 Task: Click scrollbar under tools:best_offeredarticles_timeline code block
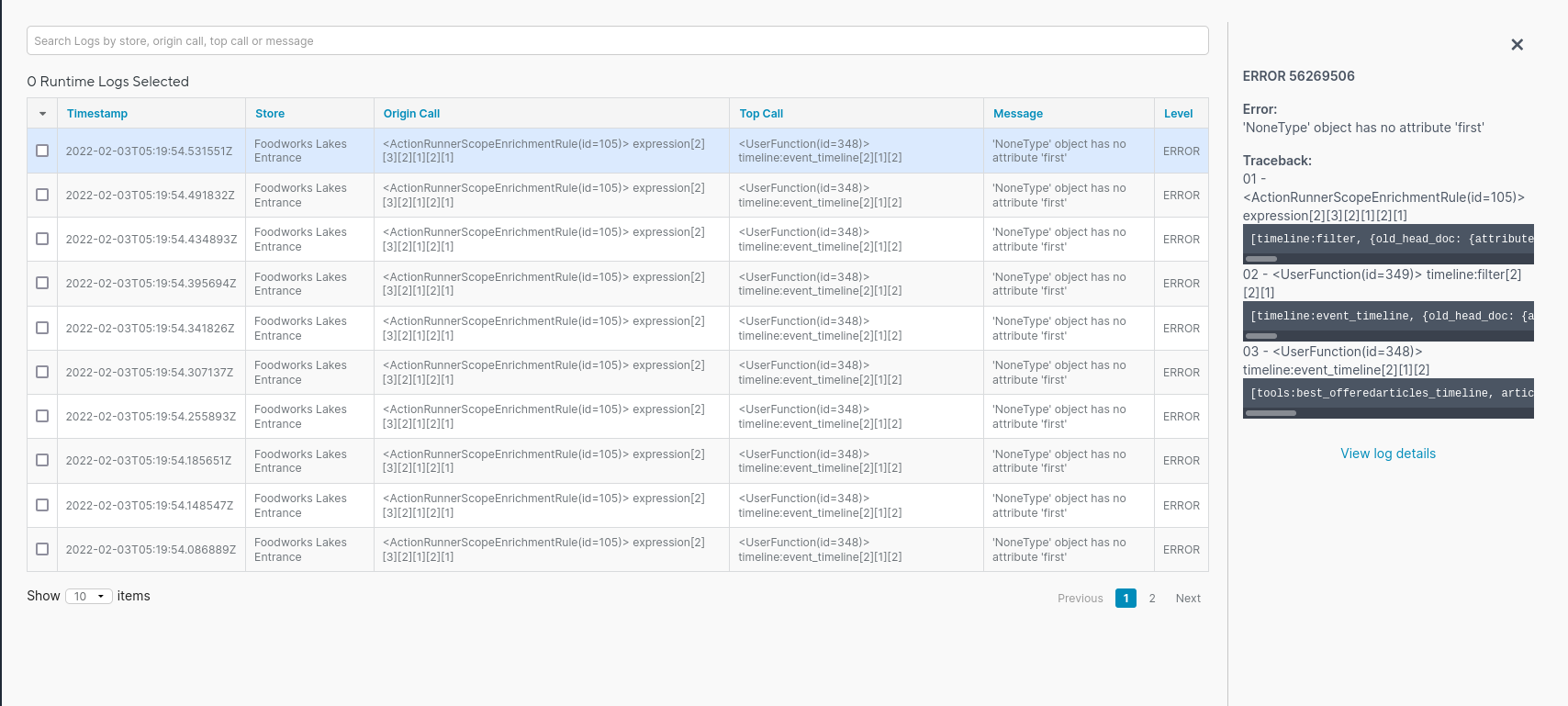tap(1271, 413)
